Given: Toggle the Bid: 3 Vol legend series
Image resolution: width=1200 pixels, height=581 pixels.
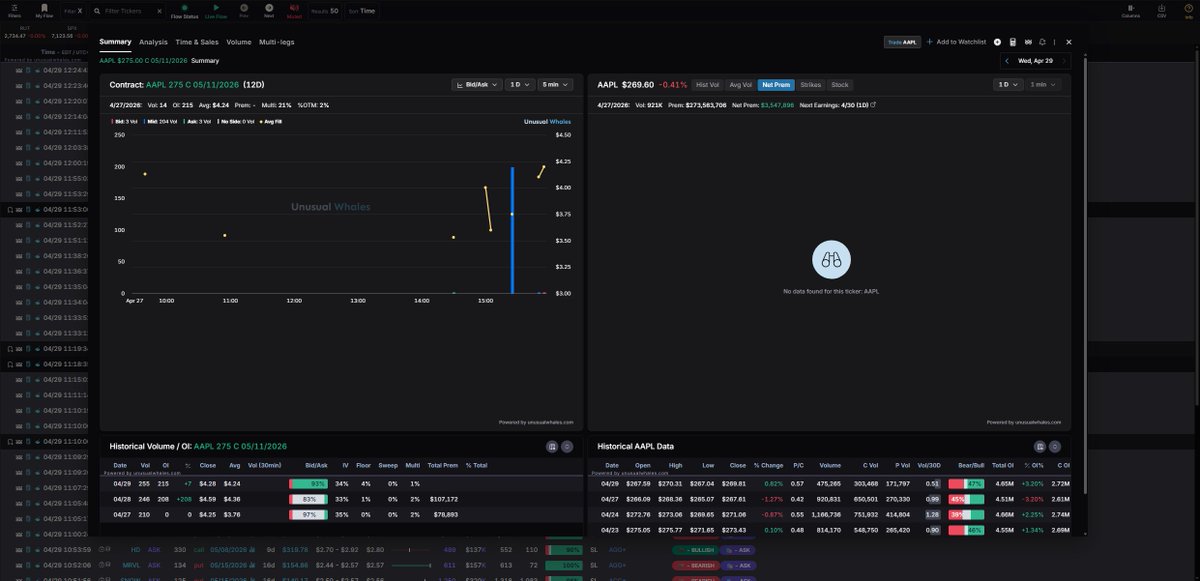Looking at the screenshot, I should coord(125,121).
